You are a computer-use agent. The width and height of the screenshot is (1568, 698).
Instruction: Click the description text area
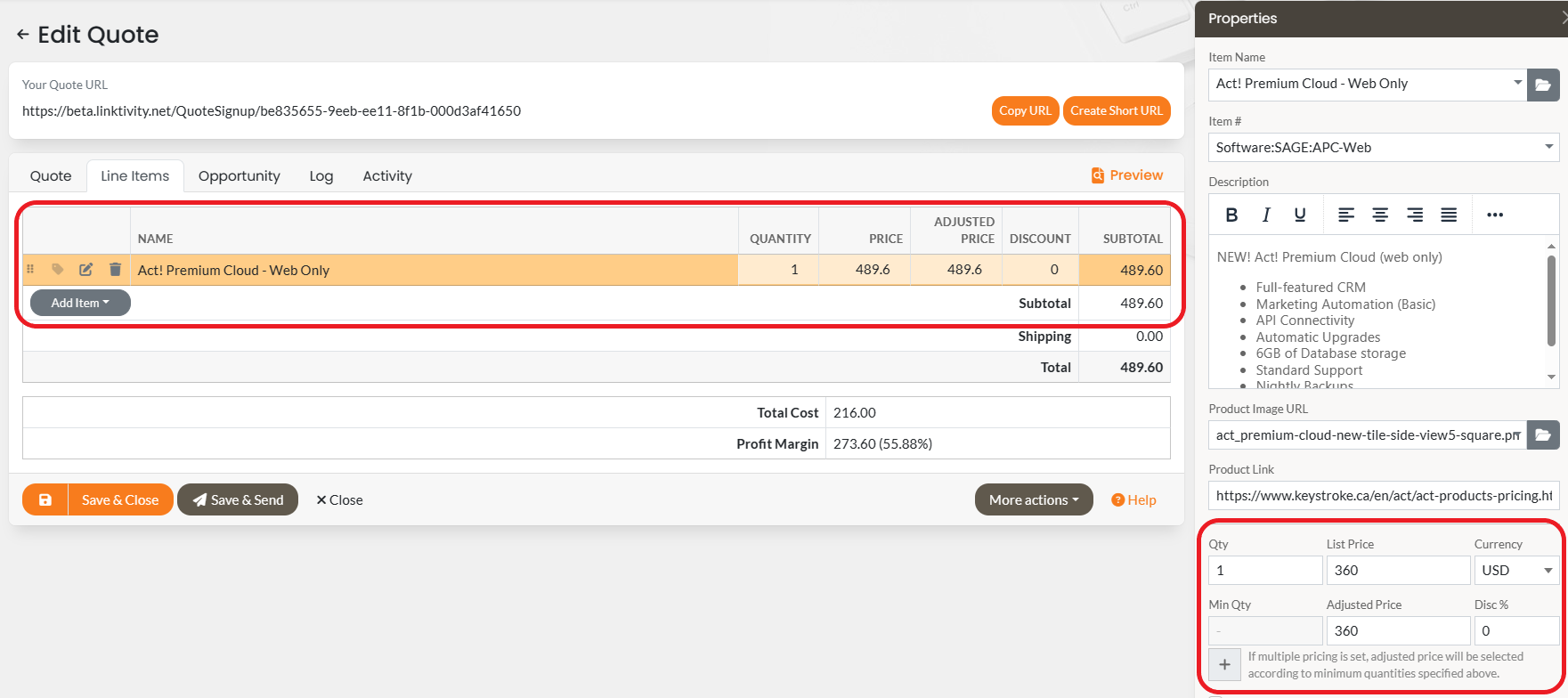pyautogui.click(x=1377, y=312)
